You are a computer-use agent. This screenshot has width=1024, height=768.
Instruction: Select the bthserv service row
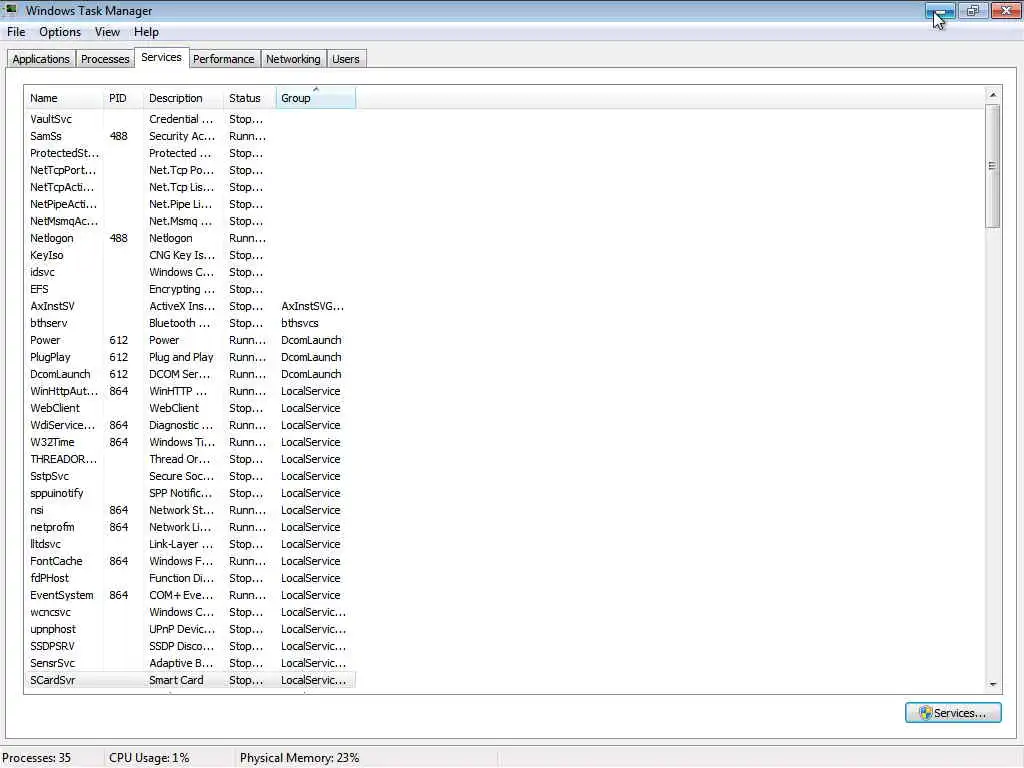click(190, 323)
